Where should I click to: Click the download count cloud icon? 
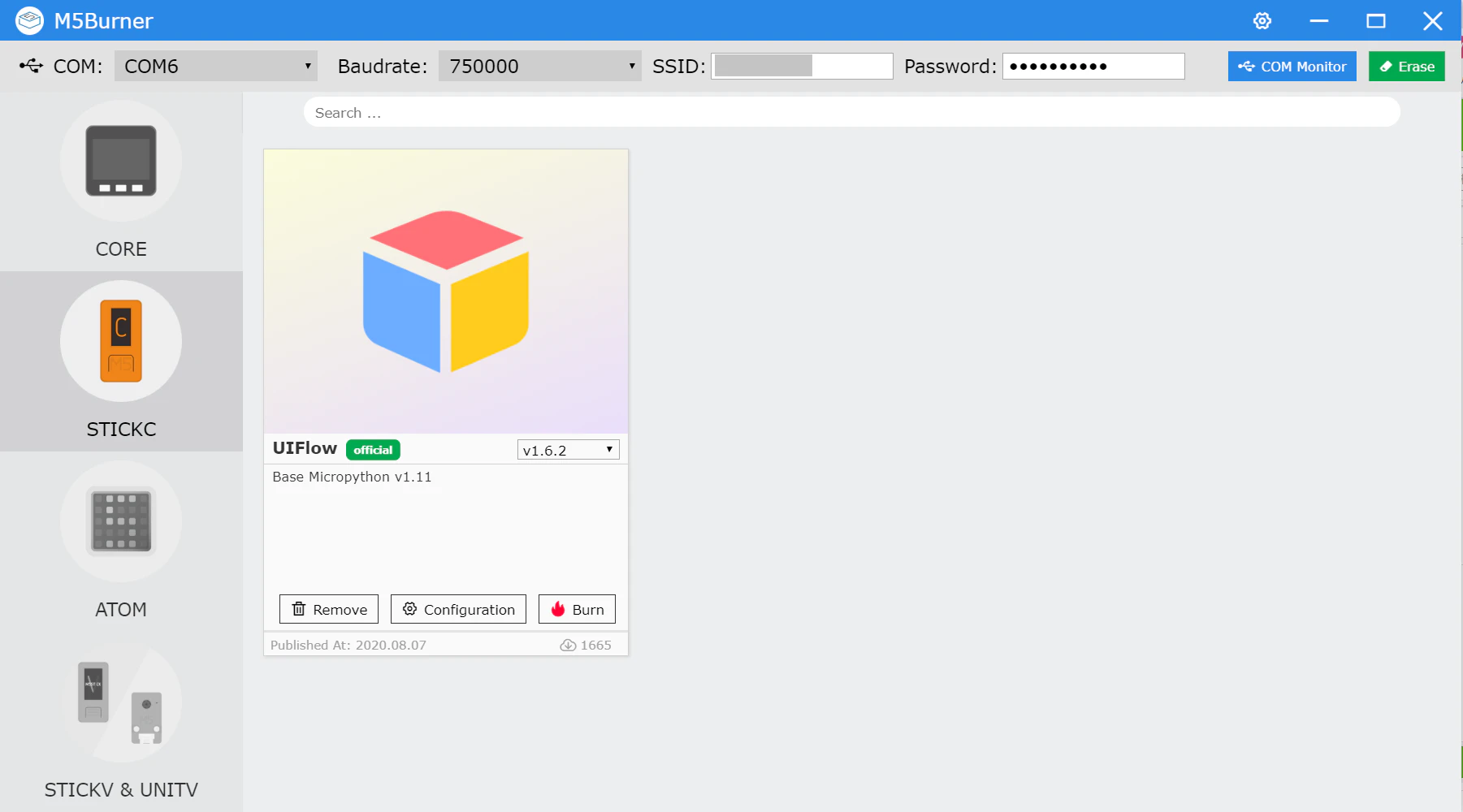568,646
